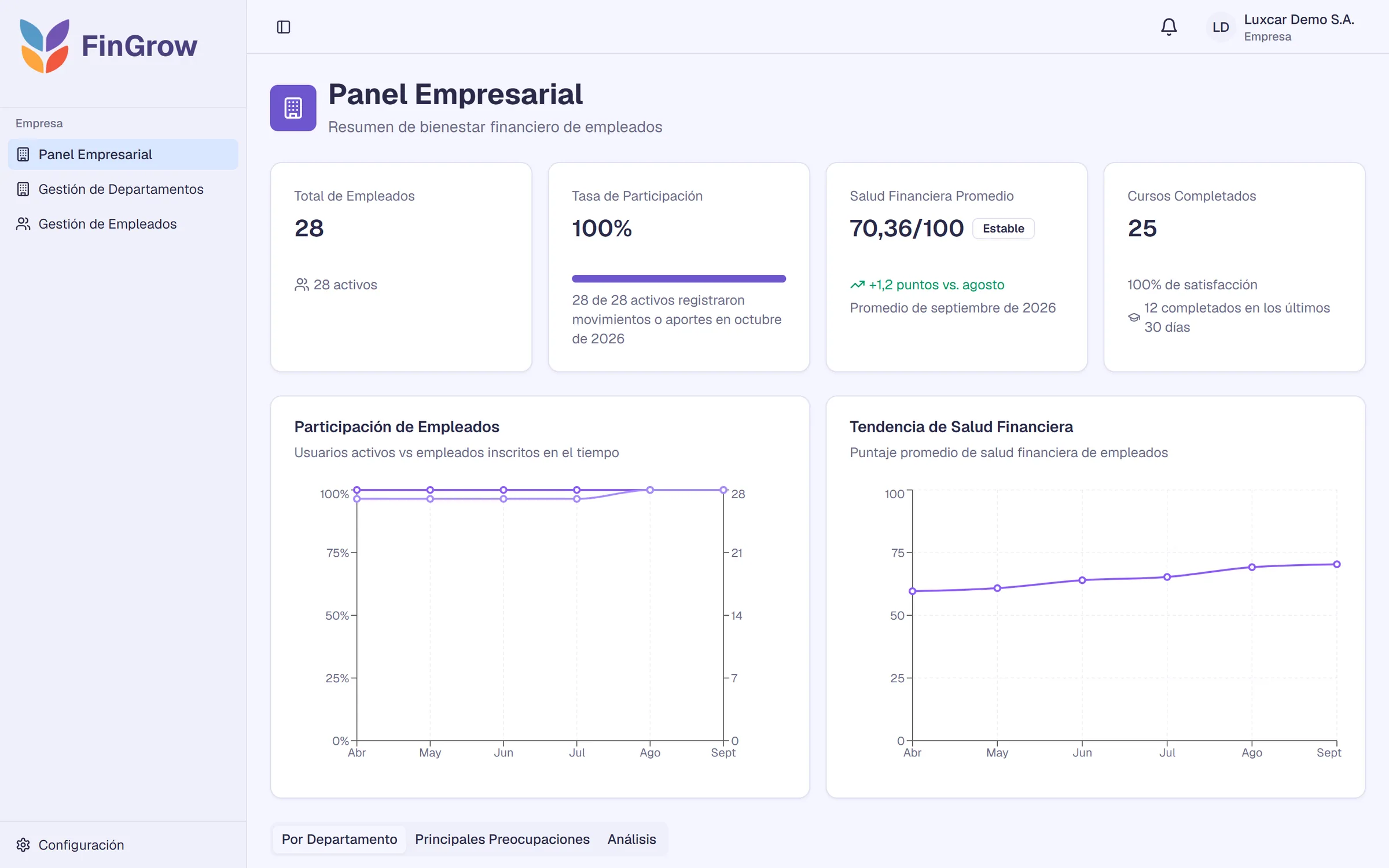The width and height of the screenshot is (1389, 868).
Task: Select the Por Departamento tab
Action: tap(339, 839)
